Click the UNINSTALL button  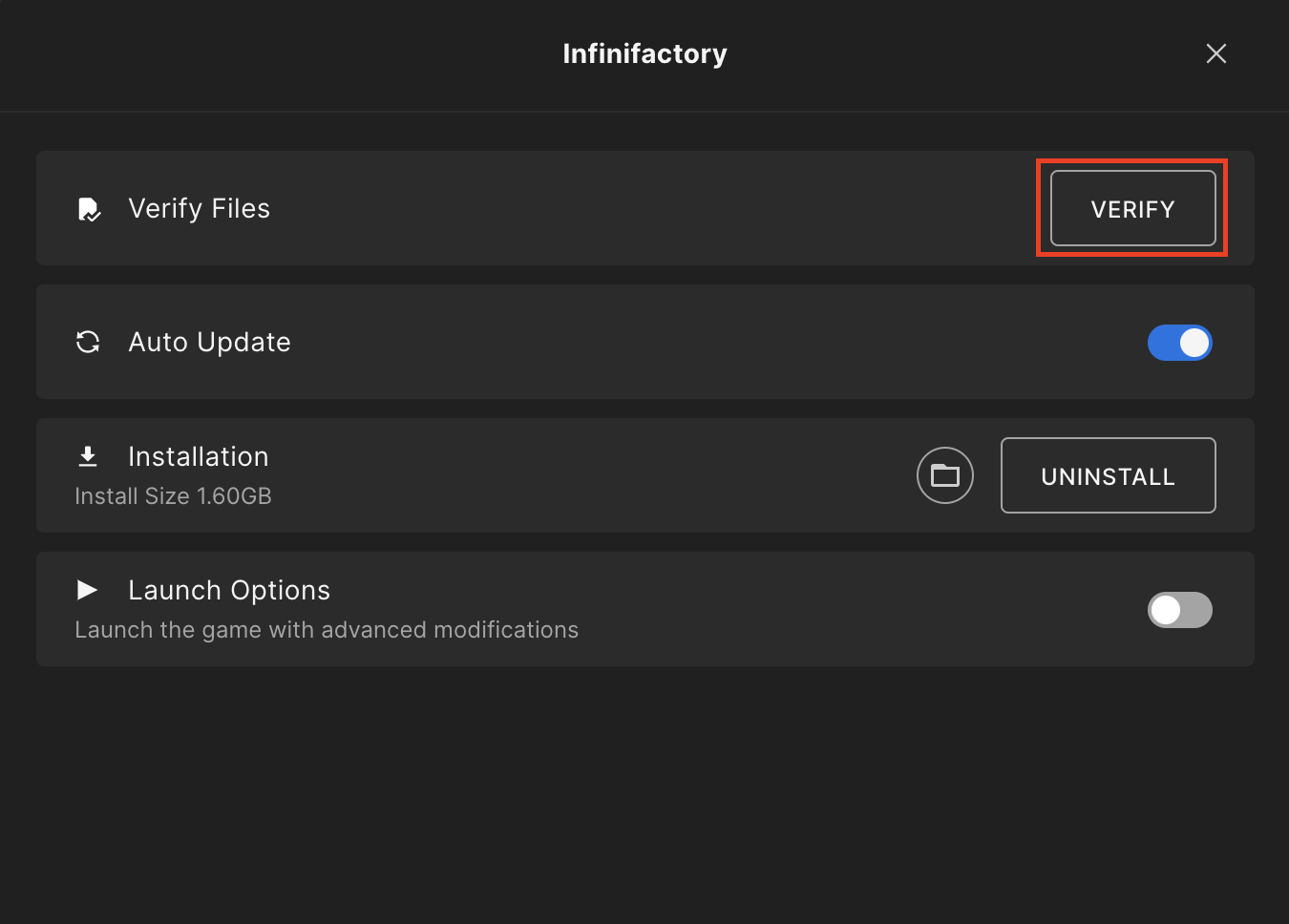[1108, 475]
